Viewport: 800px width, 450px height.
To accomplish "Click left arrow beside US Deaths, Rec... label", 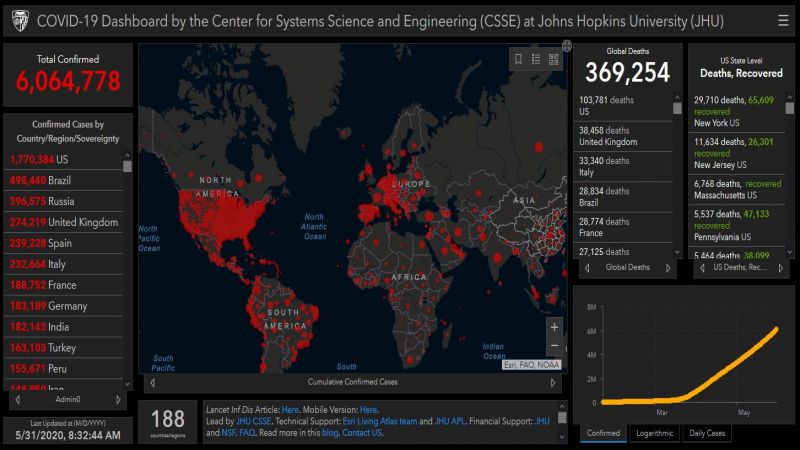I will point(702,267).
